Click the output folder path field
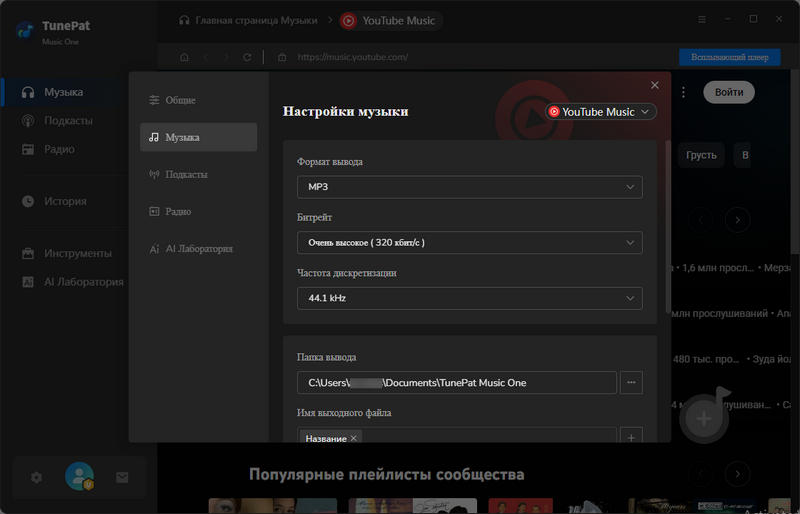The image size is (800, 514). tap(457, 383)
